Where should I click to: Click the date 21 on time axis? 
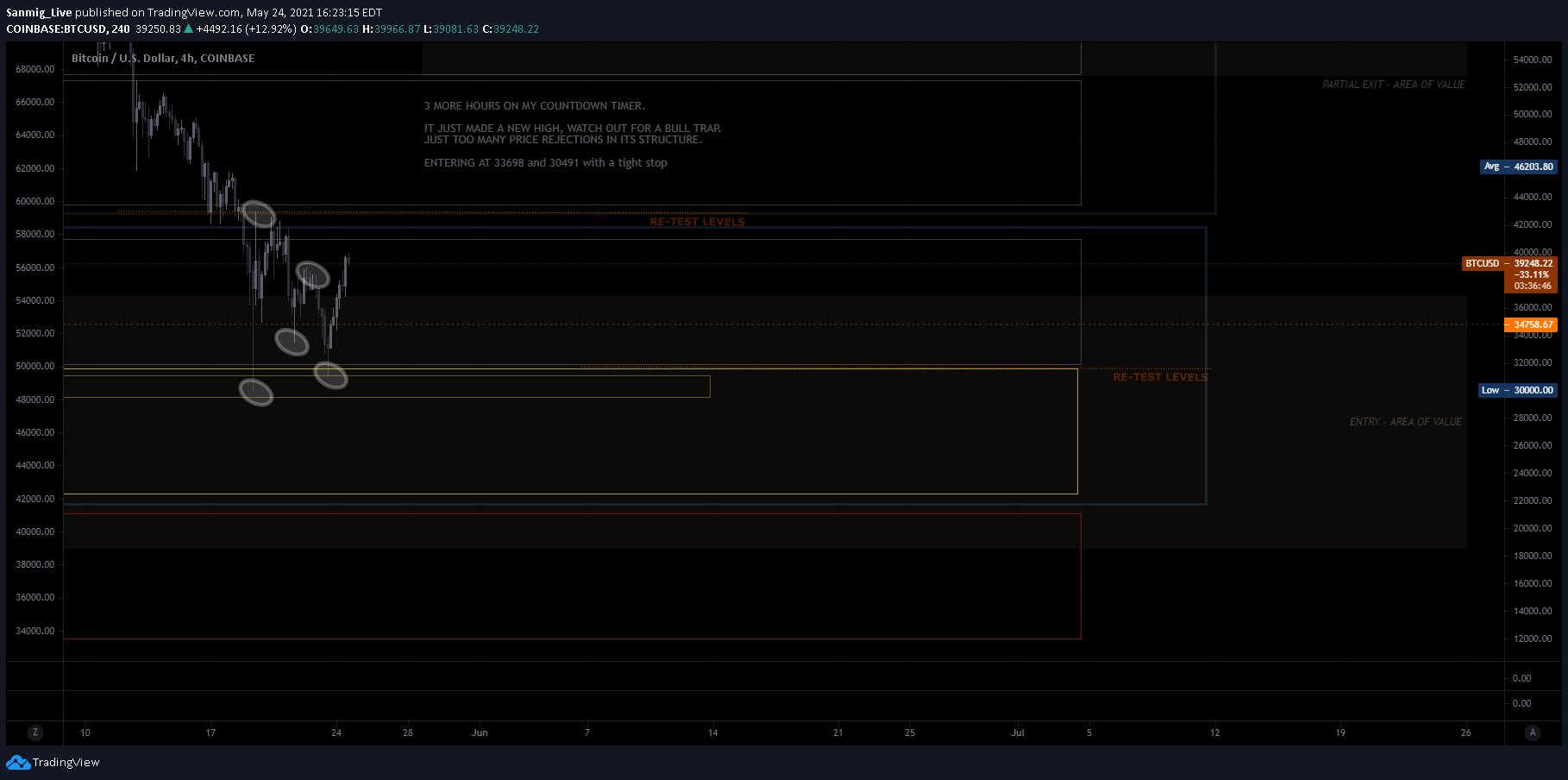point(838,733)
